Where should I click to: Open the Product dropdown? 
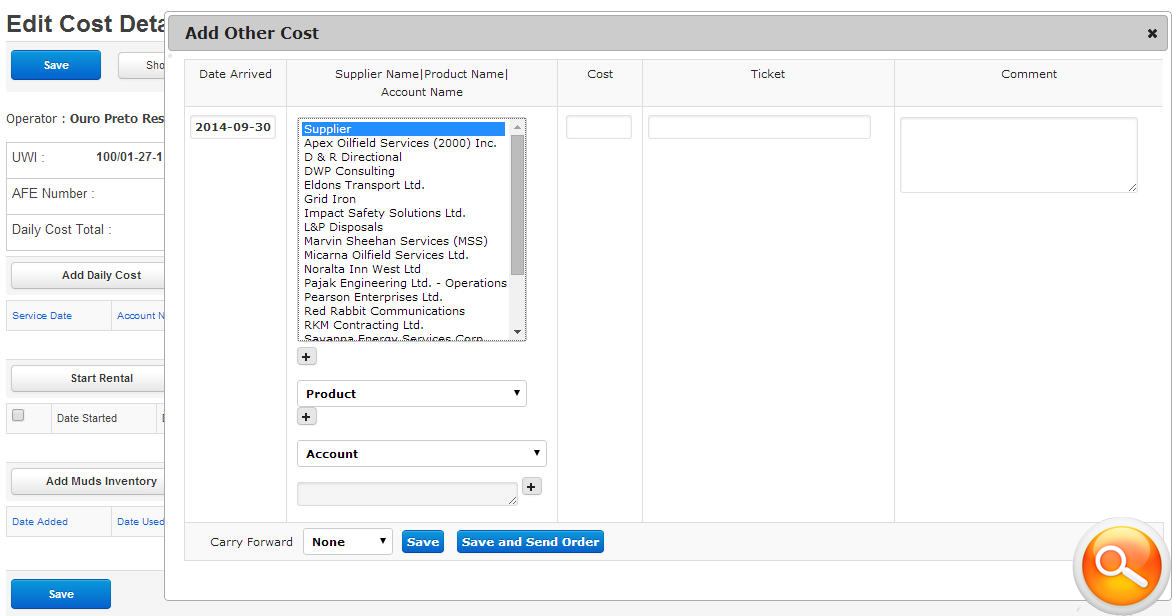tap(411, 394)
